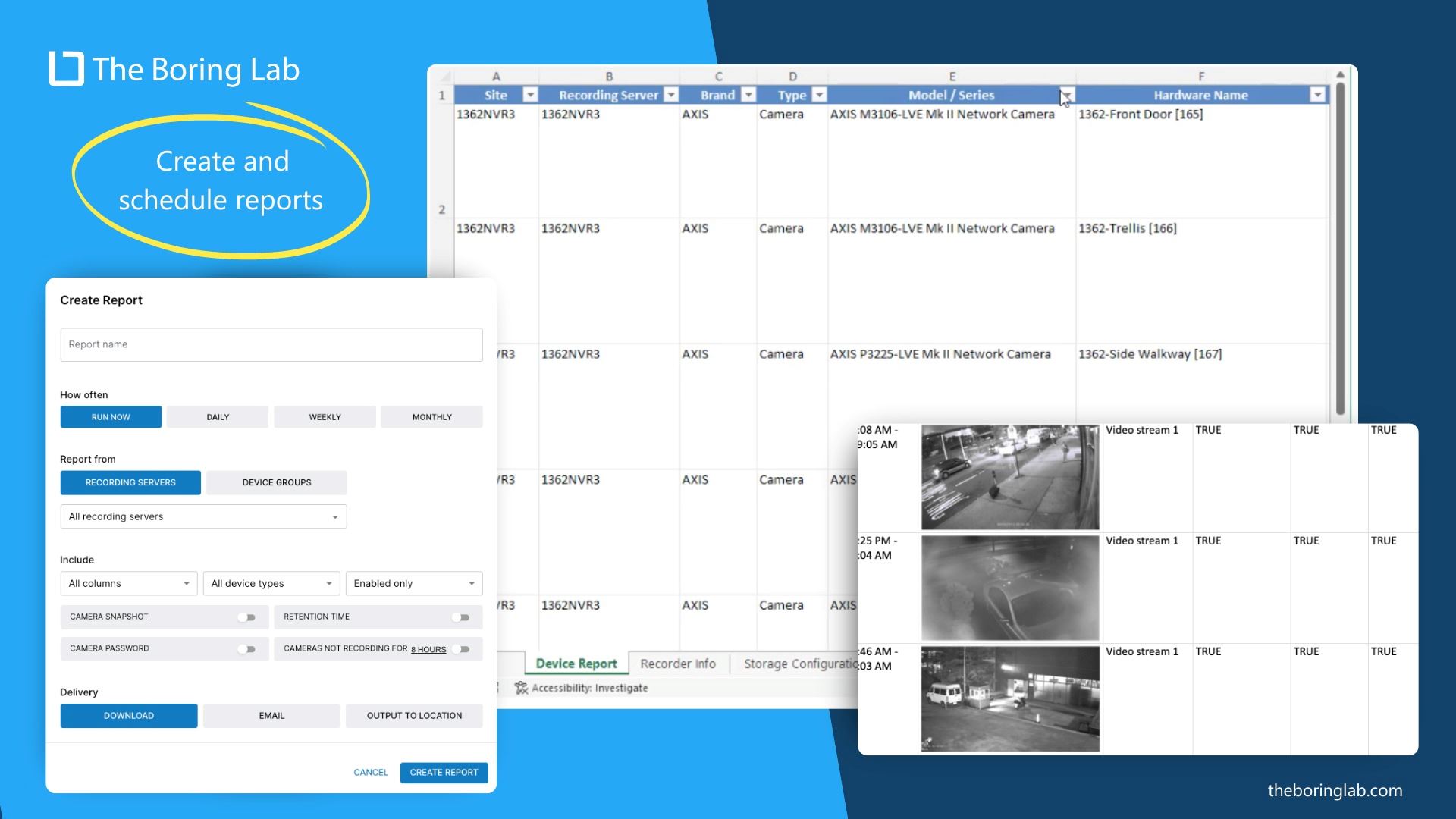Open the Type column filter dropdown
1456x819 pixels.
pos(819,95)
